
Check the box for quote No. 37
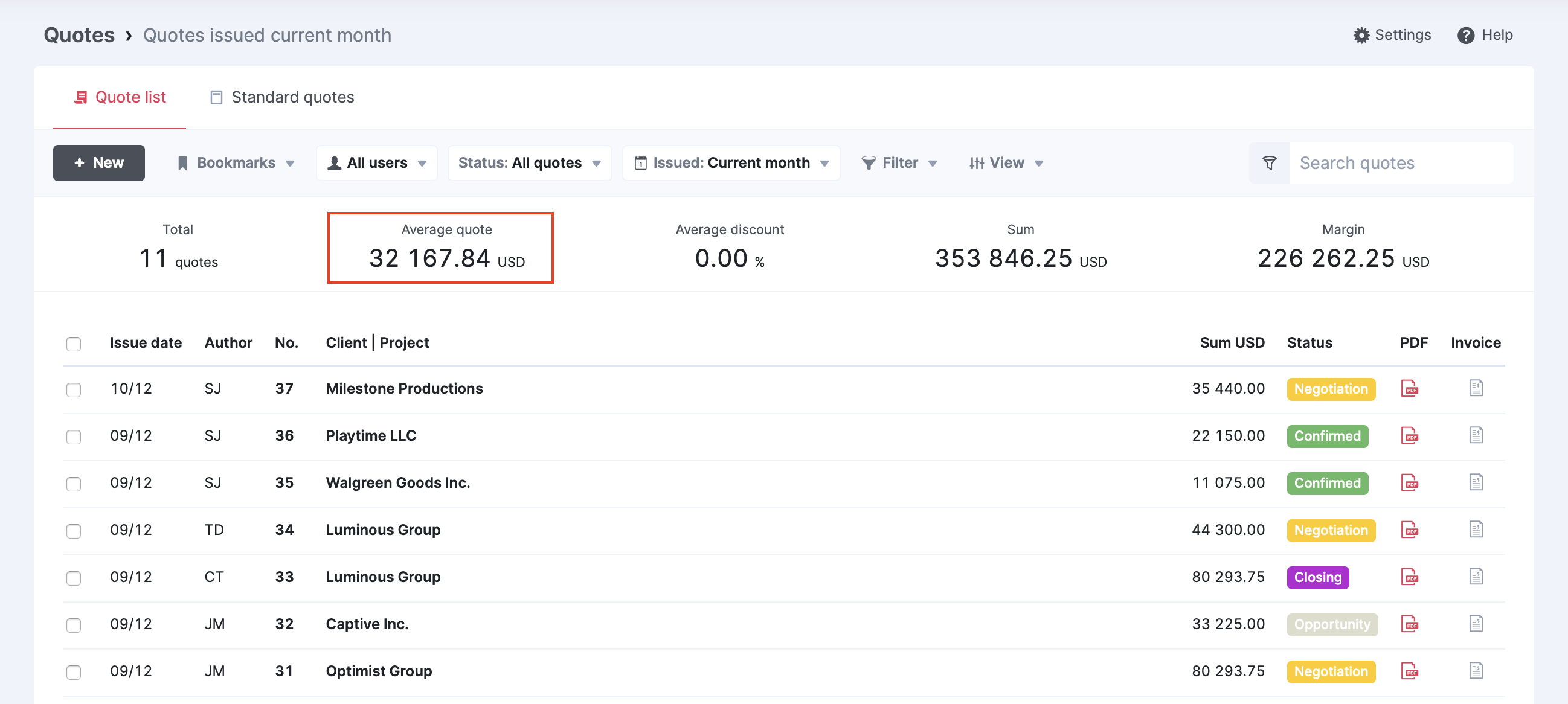coord(74,389)
